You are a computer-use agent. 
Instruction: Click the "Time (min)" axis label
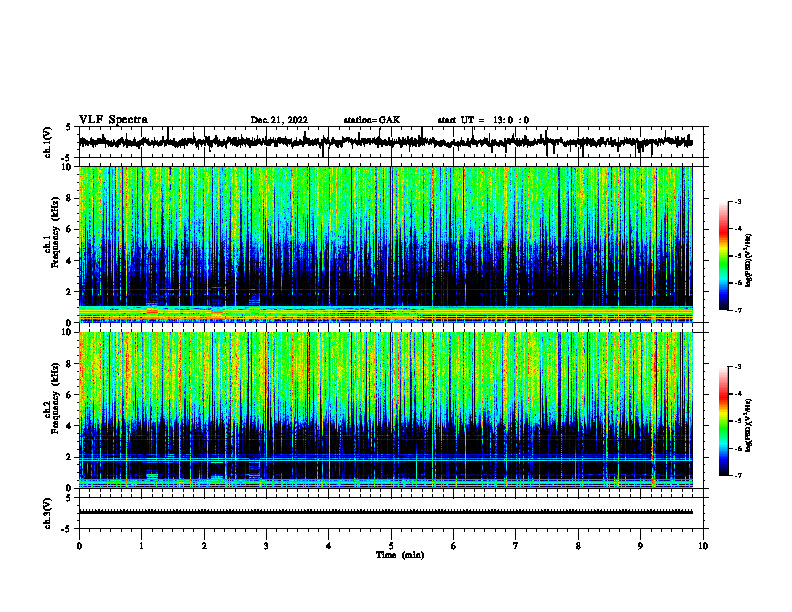point(400,555)
